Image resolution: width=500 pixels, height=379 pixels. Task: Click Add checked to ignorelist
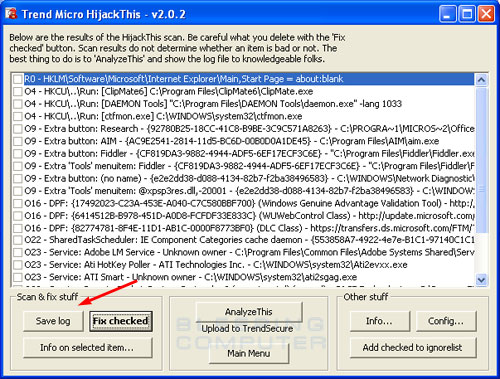(x=413, y=348)
